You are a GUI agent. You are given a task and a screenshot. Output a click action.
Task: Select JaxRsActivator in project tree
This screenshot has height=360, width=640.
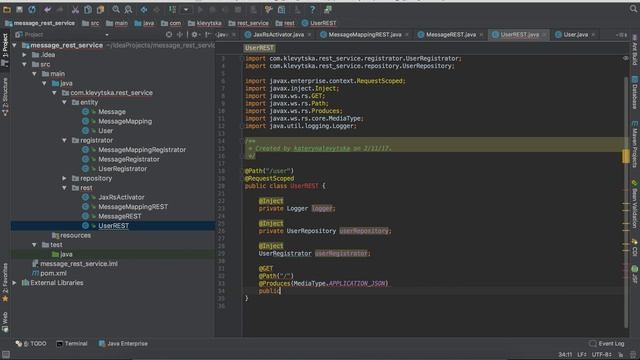tap(121, 197)
